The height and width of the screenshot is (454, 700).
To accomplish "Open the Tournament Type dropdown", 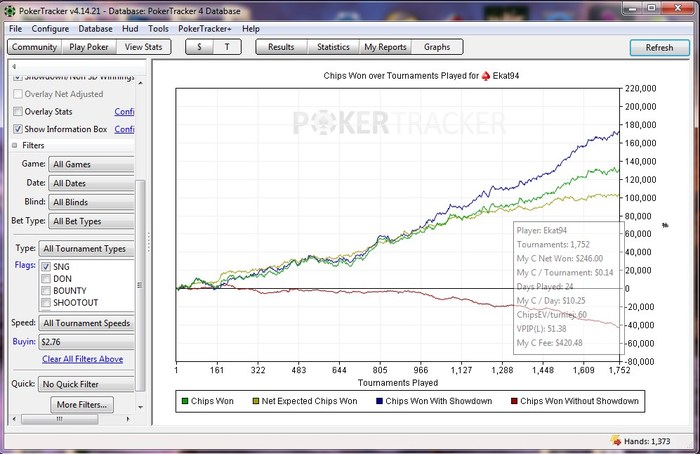I will pos(87,249).
